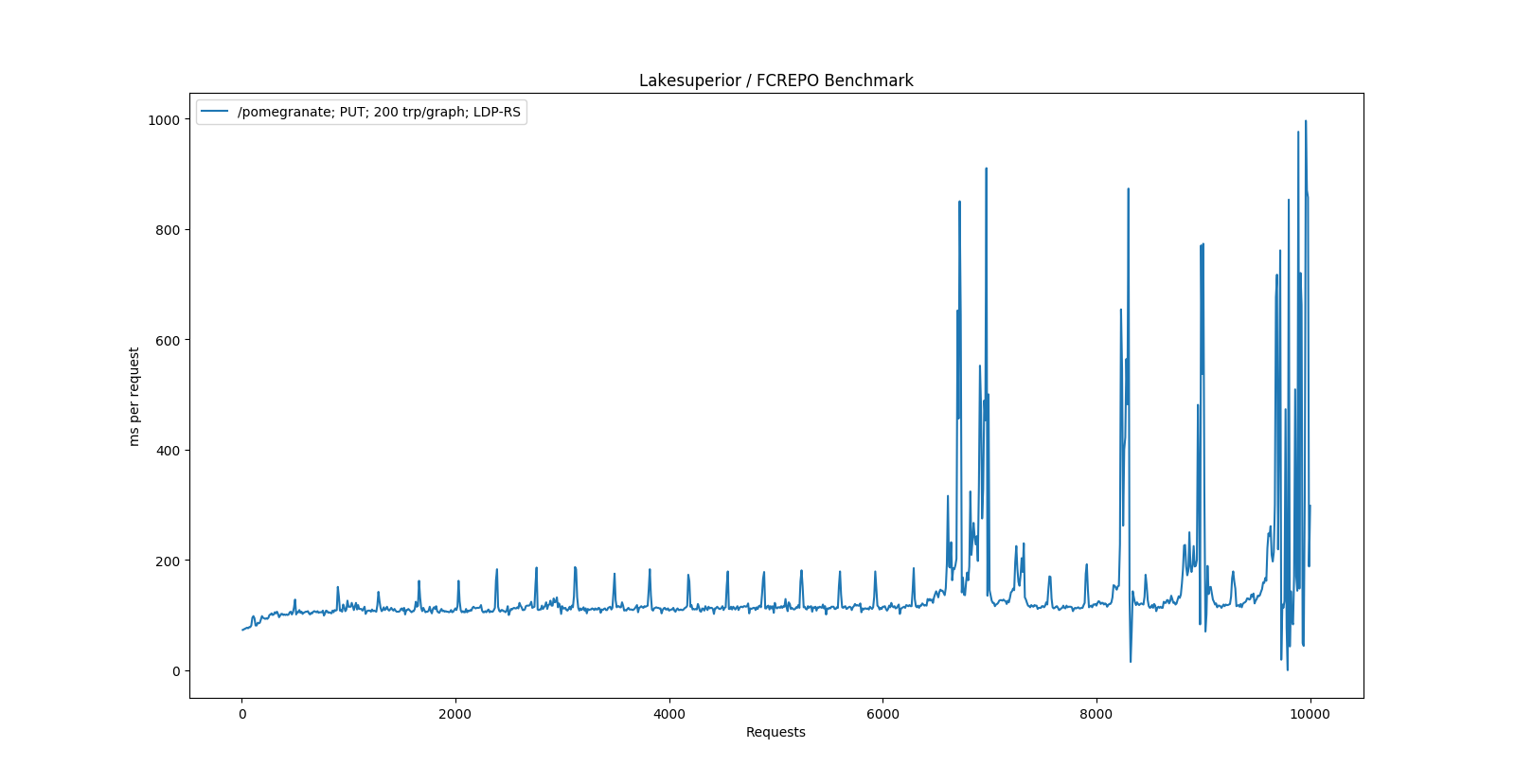Click the y-axis tick label '800'

[x=168, y=230]
